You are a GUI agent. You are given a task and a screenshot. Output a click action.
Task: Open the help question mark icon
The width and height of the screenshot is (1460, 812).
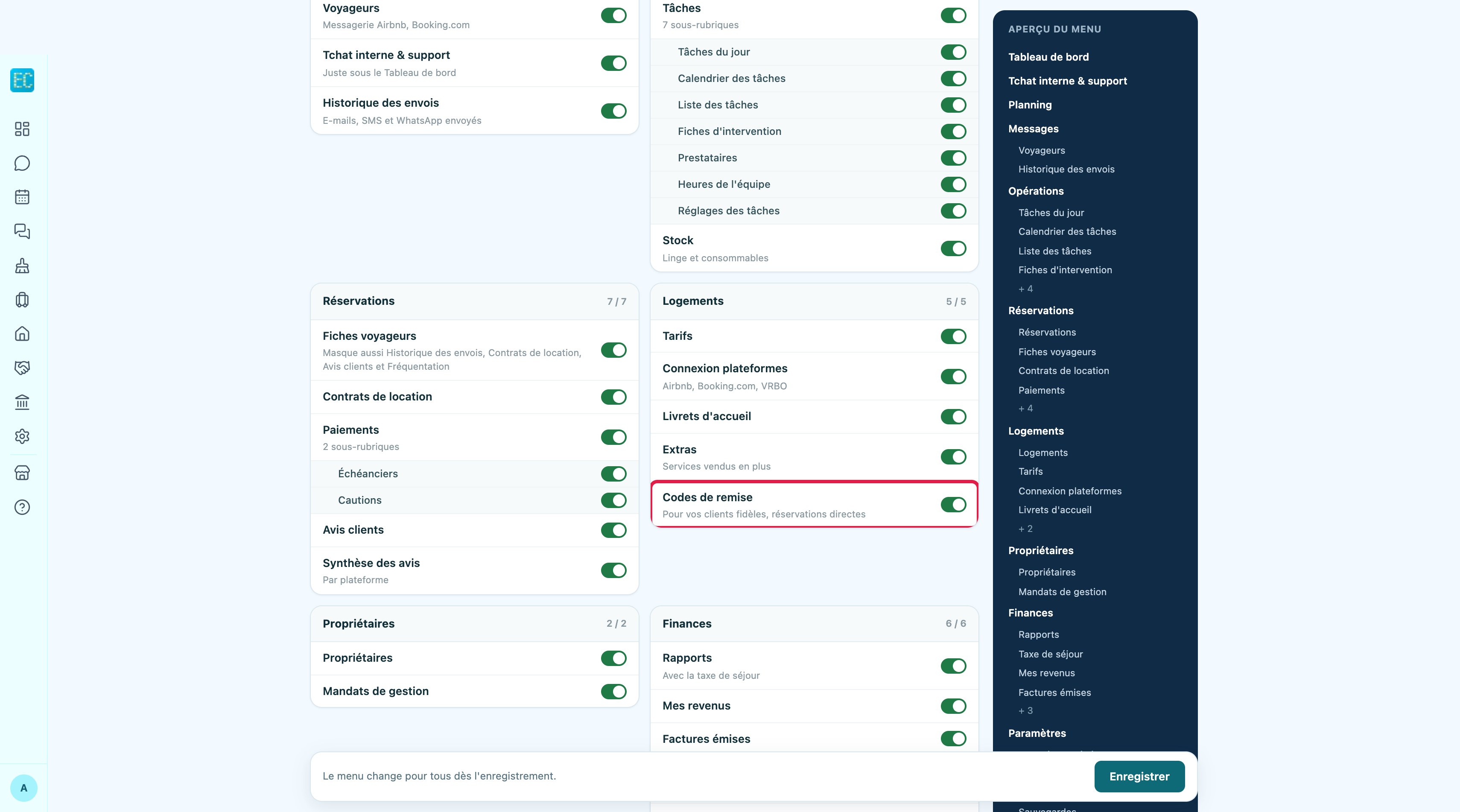[22, 507]
